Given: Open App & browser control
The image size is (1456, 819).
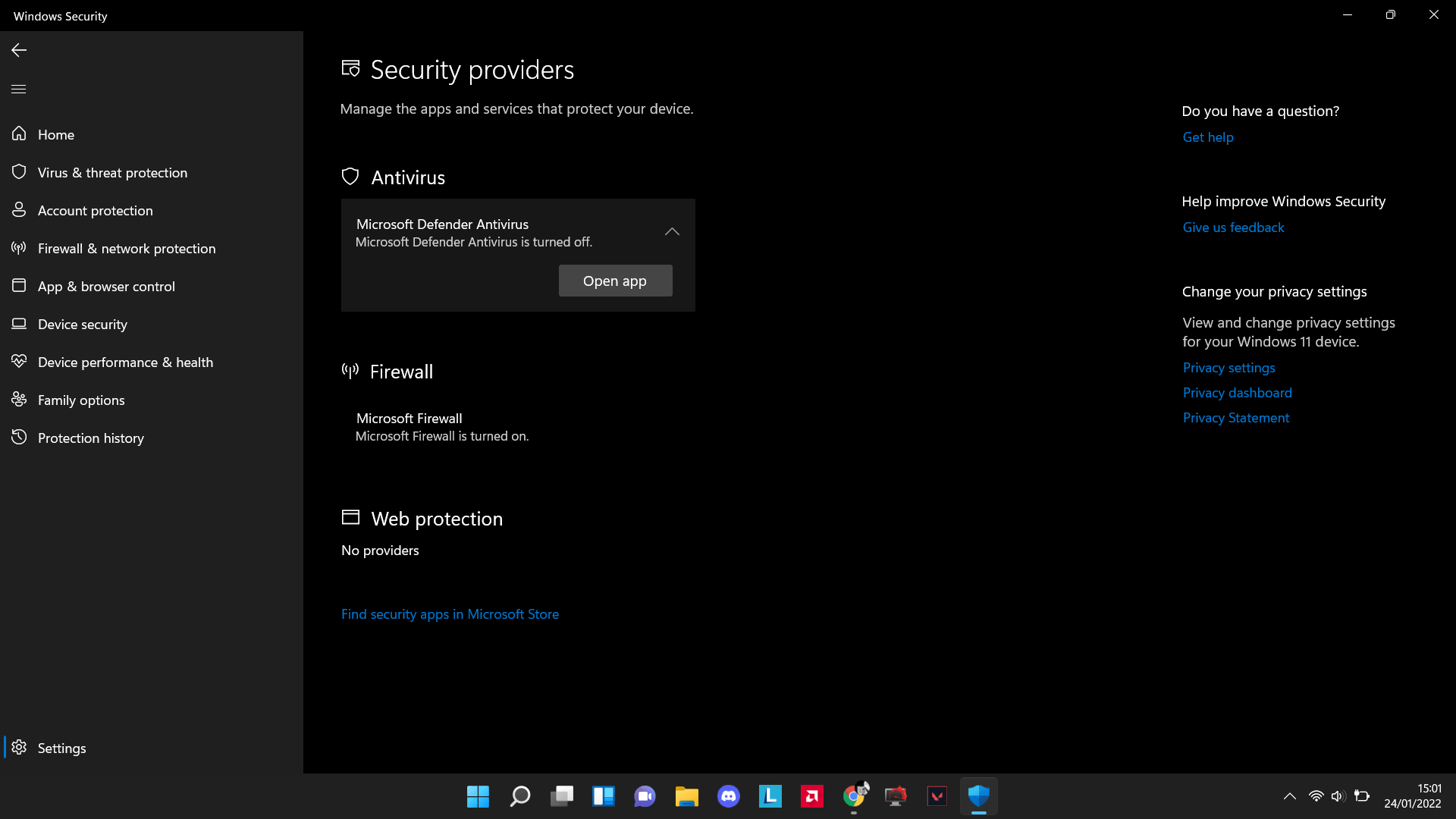Looking at the screenshot, I should [106, 286].
